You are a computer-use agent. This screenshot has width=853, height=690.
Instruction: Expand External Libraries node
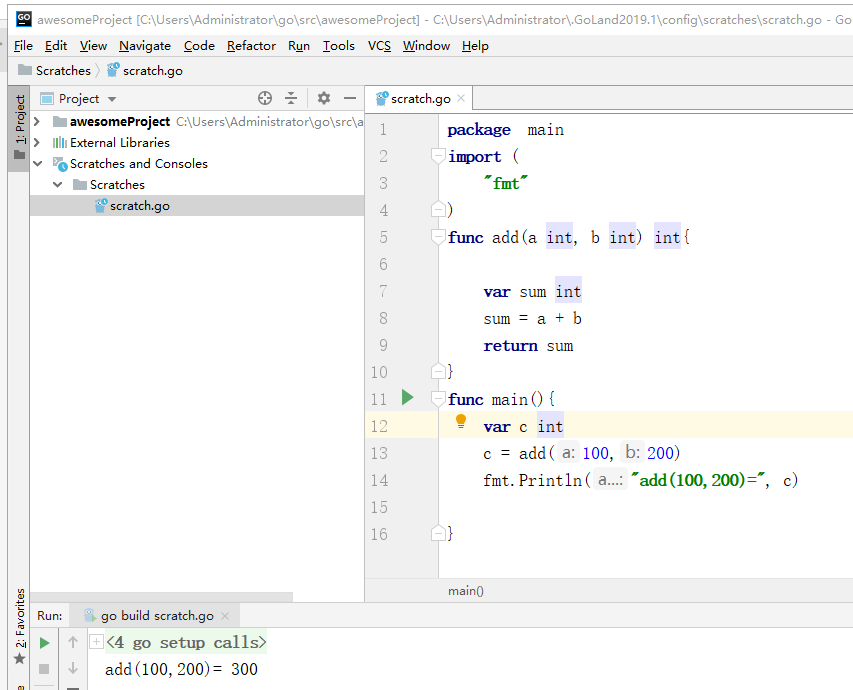point(37,143)
